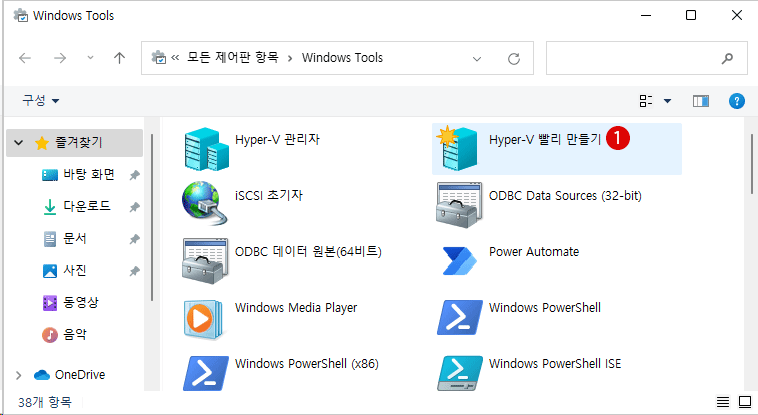Collapse the 즐겨찾기 tree section
Image resolution: width=758 pixels, height=415 pixels.
click(x=18, y=143)
